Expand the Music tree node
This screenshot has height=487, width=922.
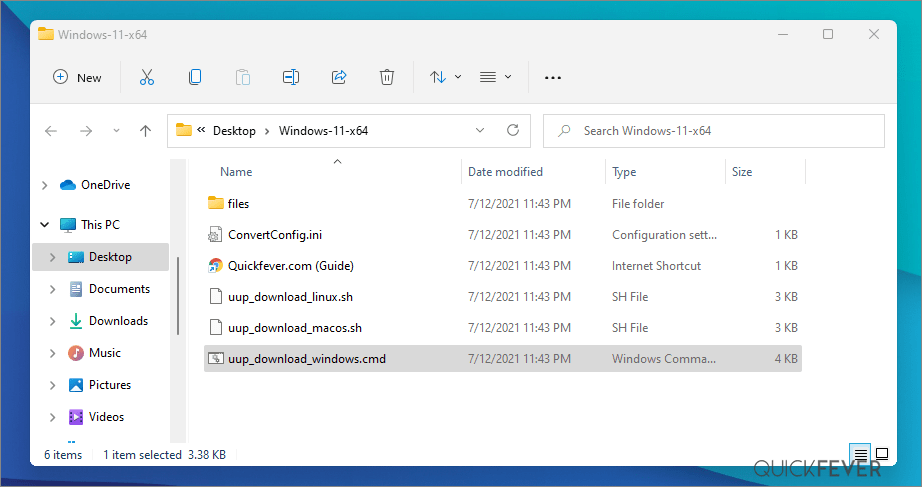[x=52, y=353]
